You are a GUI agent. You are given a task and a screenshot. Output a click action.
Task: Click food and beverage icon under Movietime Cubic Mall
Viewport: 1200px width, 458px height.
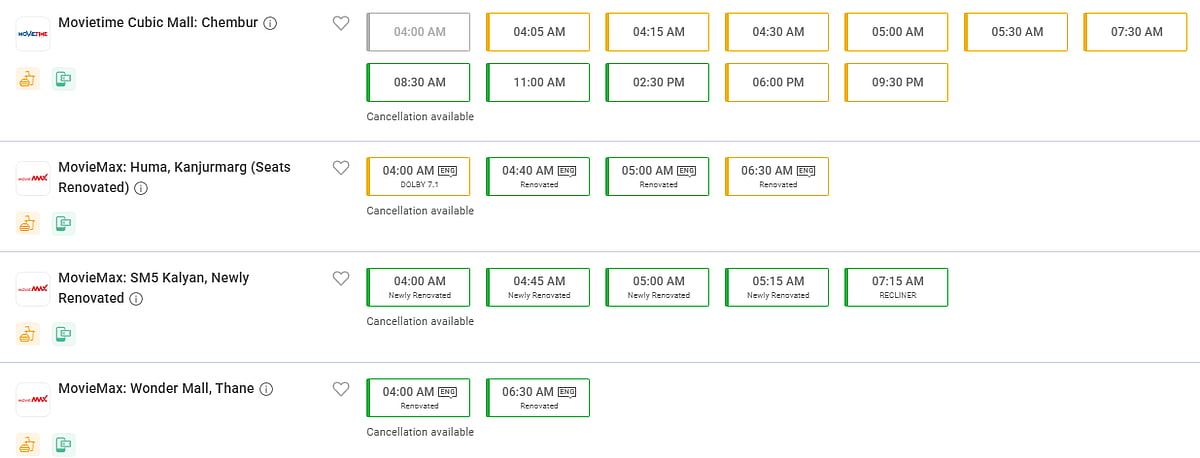pos(28,79)
